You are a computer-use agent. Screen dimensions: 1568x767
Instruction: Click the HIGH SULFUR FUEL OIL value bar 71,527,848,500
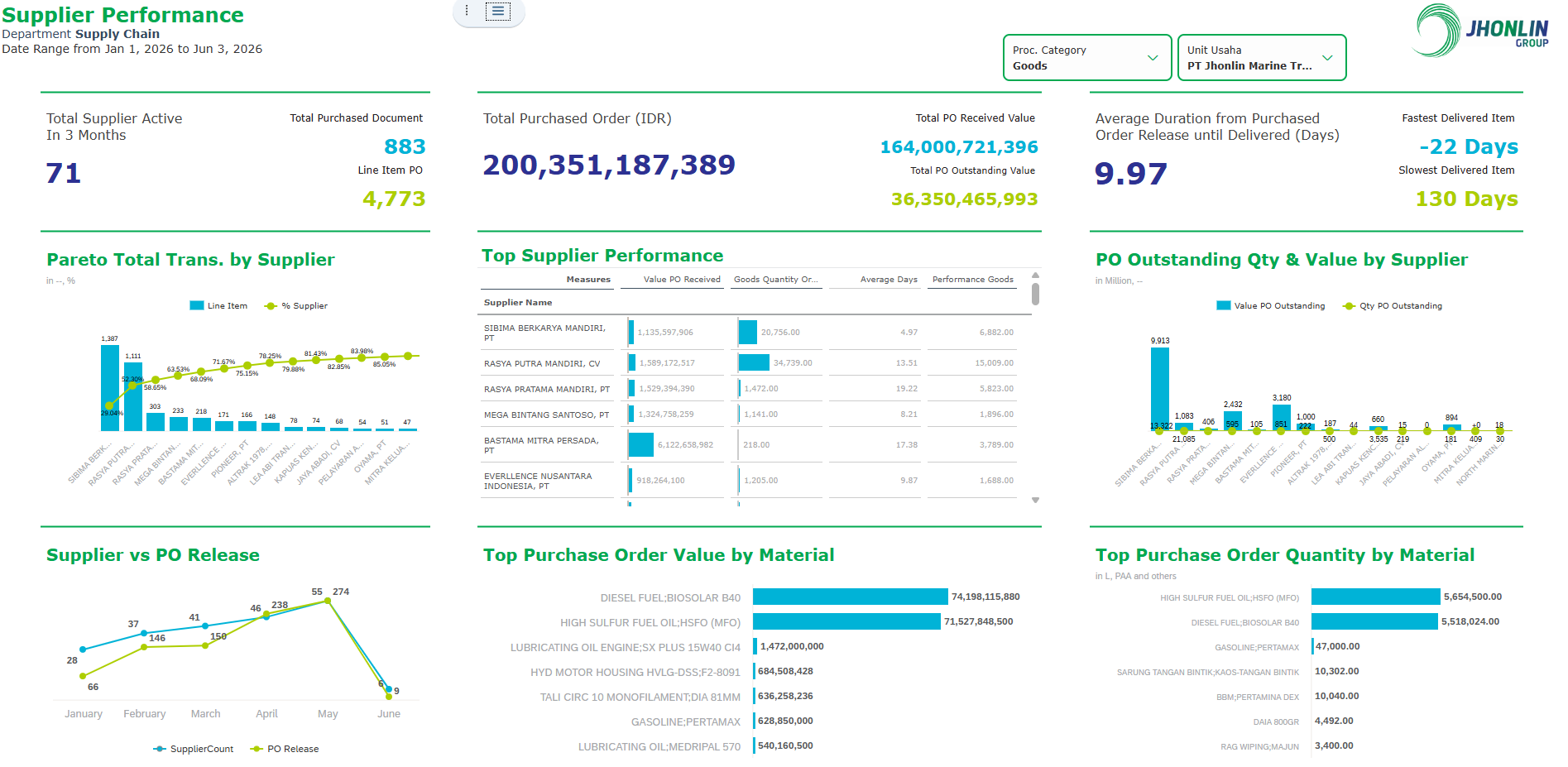(846, 621)
